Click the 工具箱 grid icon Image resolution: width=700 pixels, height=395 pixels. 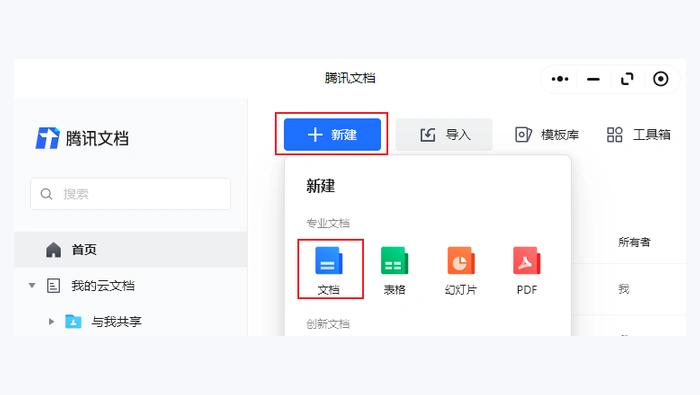coord(615,134)
